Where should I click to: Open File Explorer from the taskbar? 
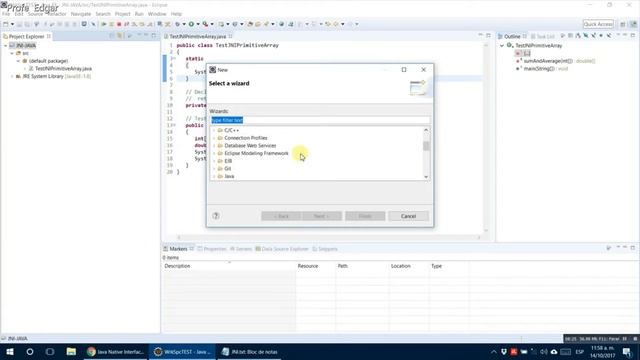click(x=71, y=351)
